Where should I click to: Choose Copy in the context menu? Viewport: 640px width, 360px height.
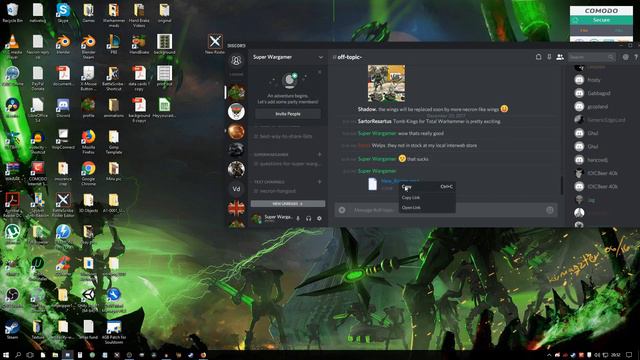[x=427, y=187]
